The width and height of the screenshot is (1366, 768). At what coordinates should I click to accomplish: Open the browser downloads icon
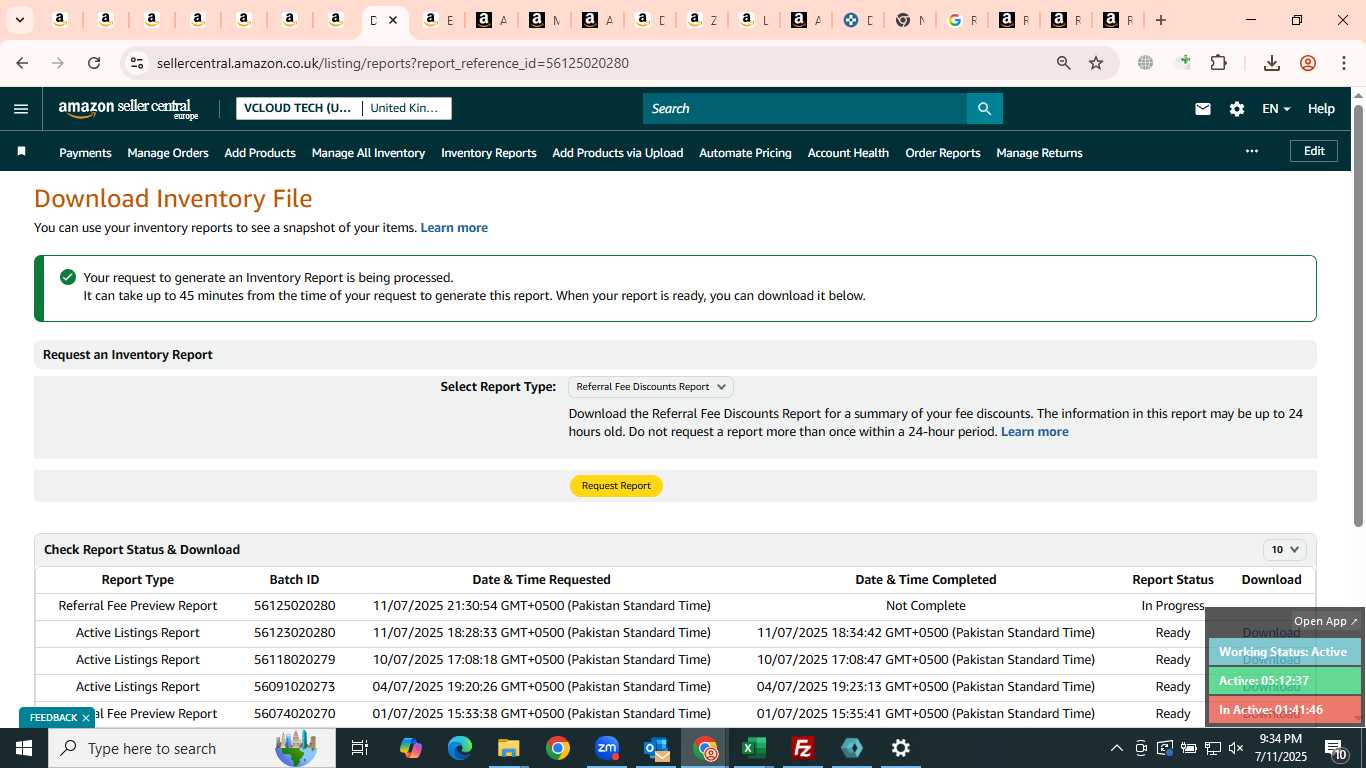point(1272,63)
